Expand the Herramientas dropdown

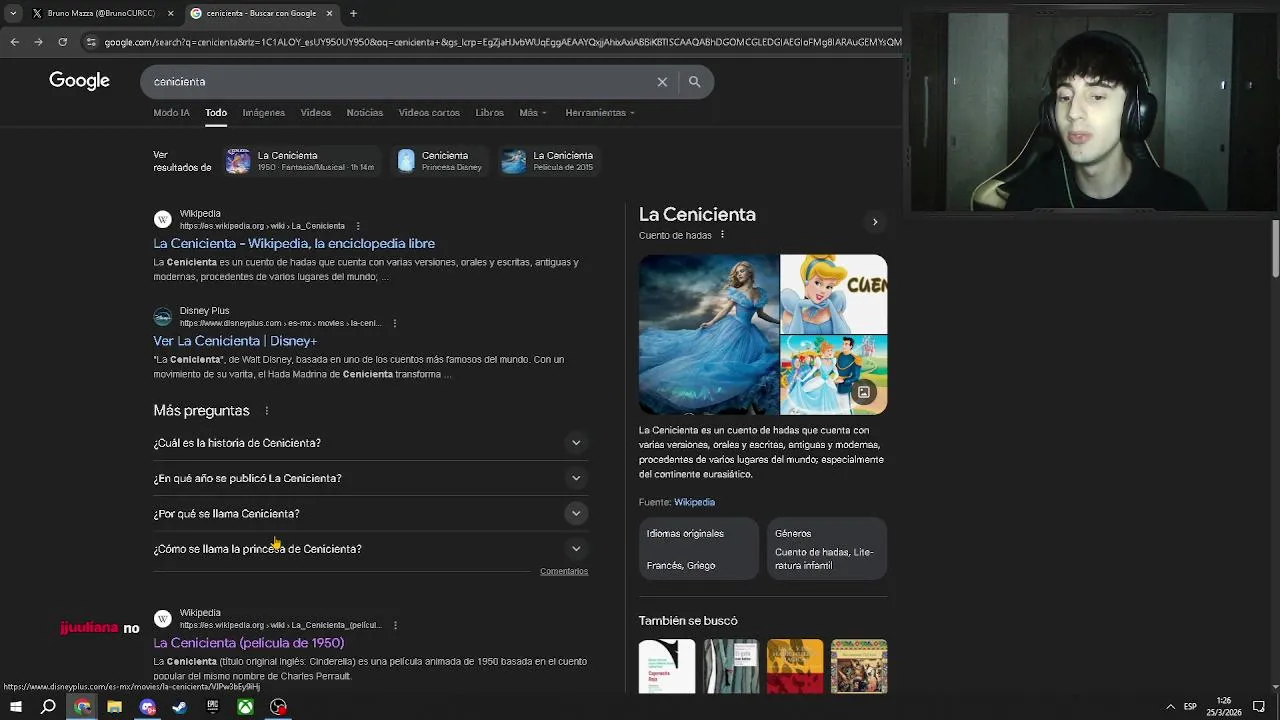click(600, 113)
